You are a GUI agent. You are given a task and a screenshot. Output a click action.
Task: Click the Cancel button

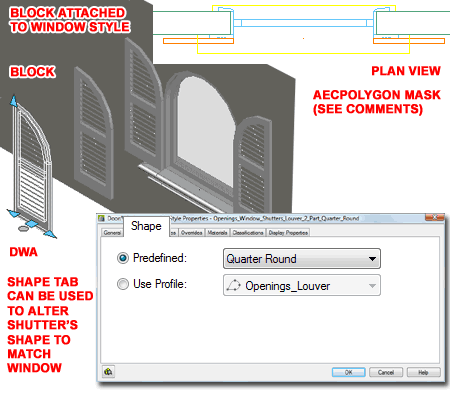pos(386,372)
